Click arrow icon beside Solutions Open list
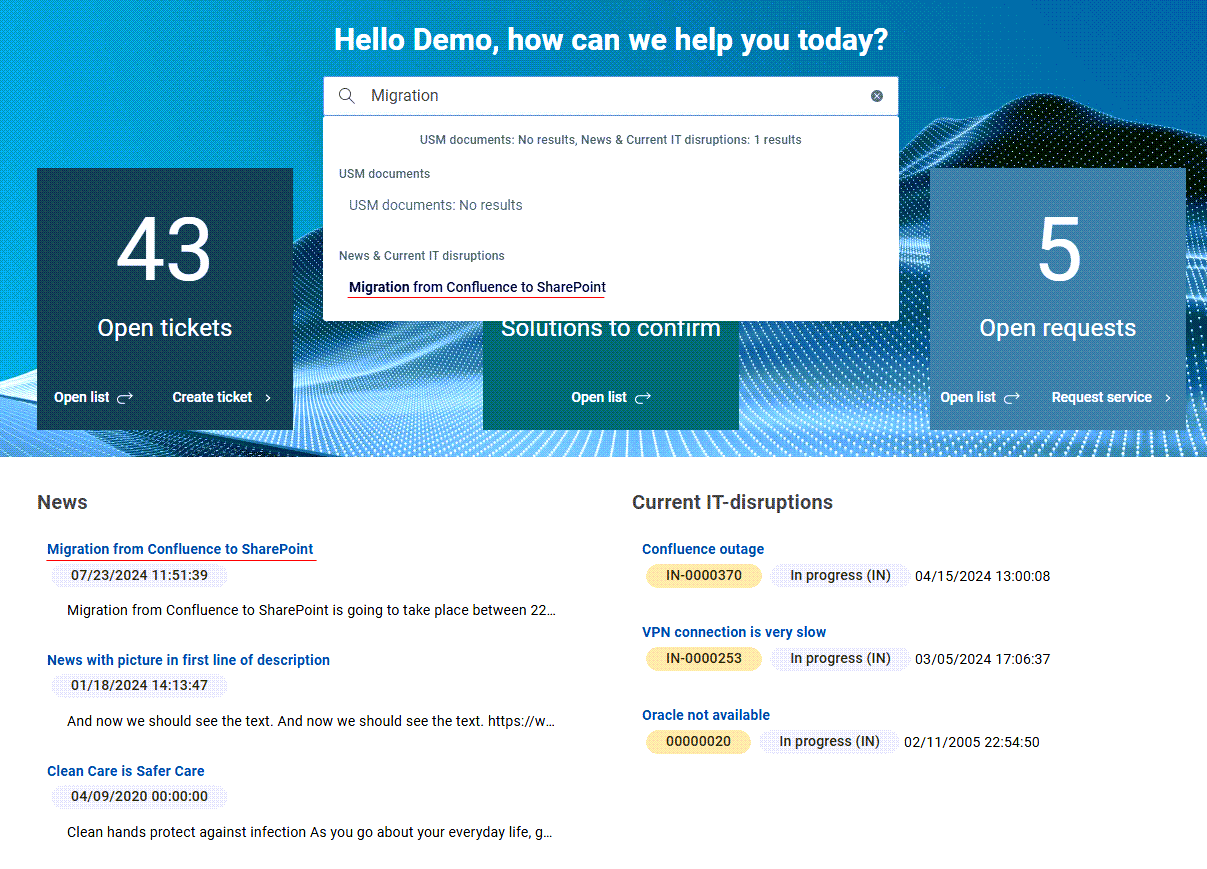The image size is (1207, 869). click(x=643, y=397)
